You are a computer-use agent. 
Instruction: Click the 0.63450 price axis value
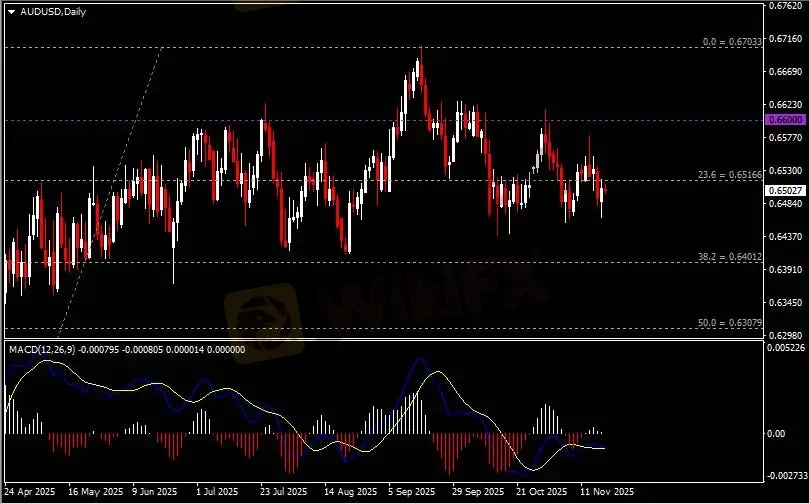click(x=785, y=302)
